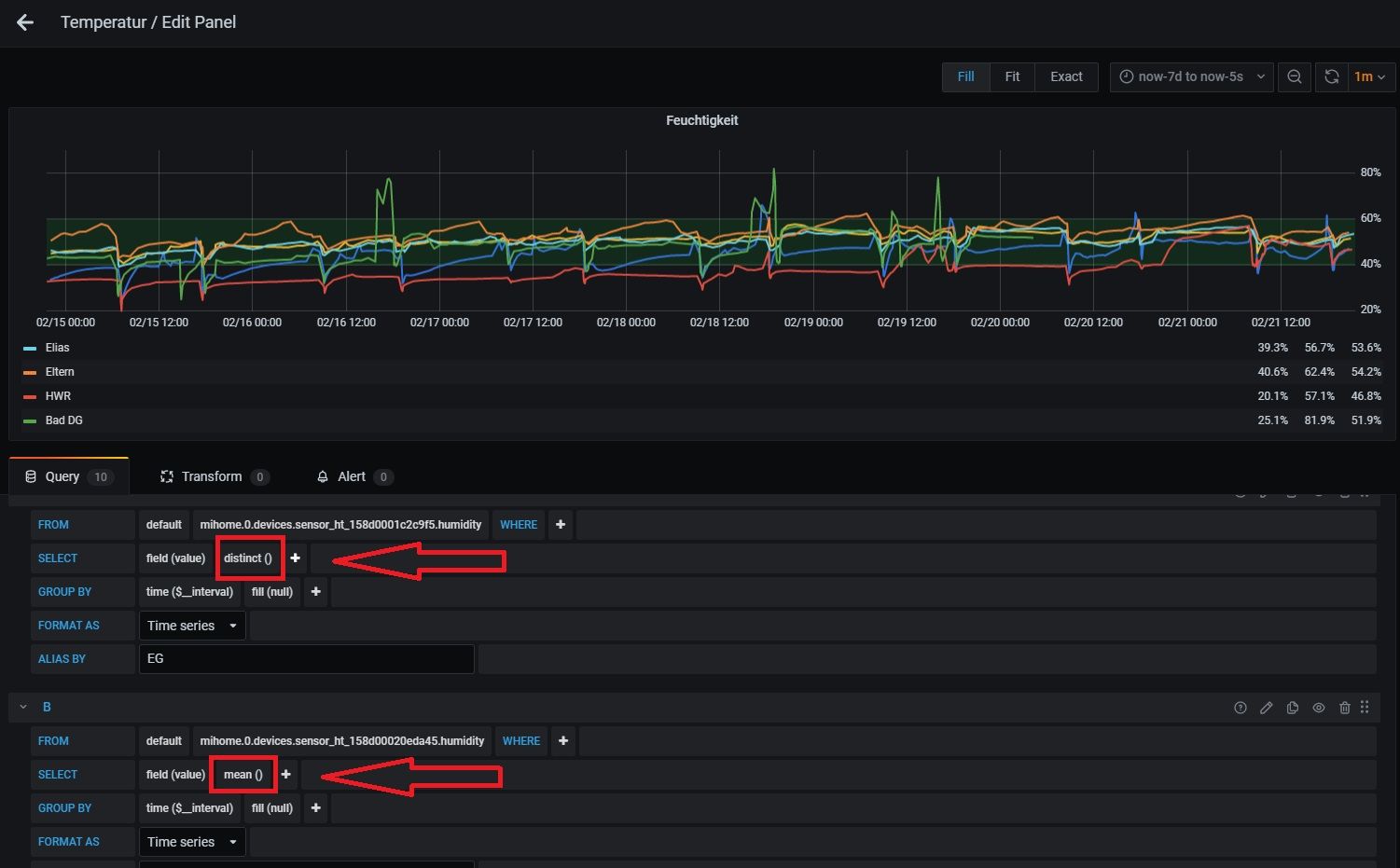1400x868 pixels.
Task: Toggle the Bad DG series in the legend
Action: tap(64, 420)
